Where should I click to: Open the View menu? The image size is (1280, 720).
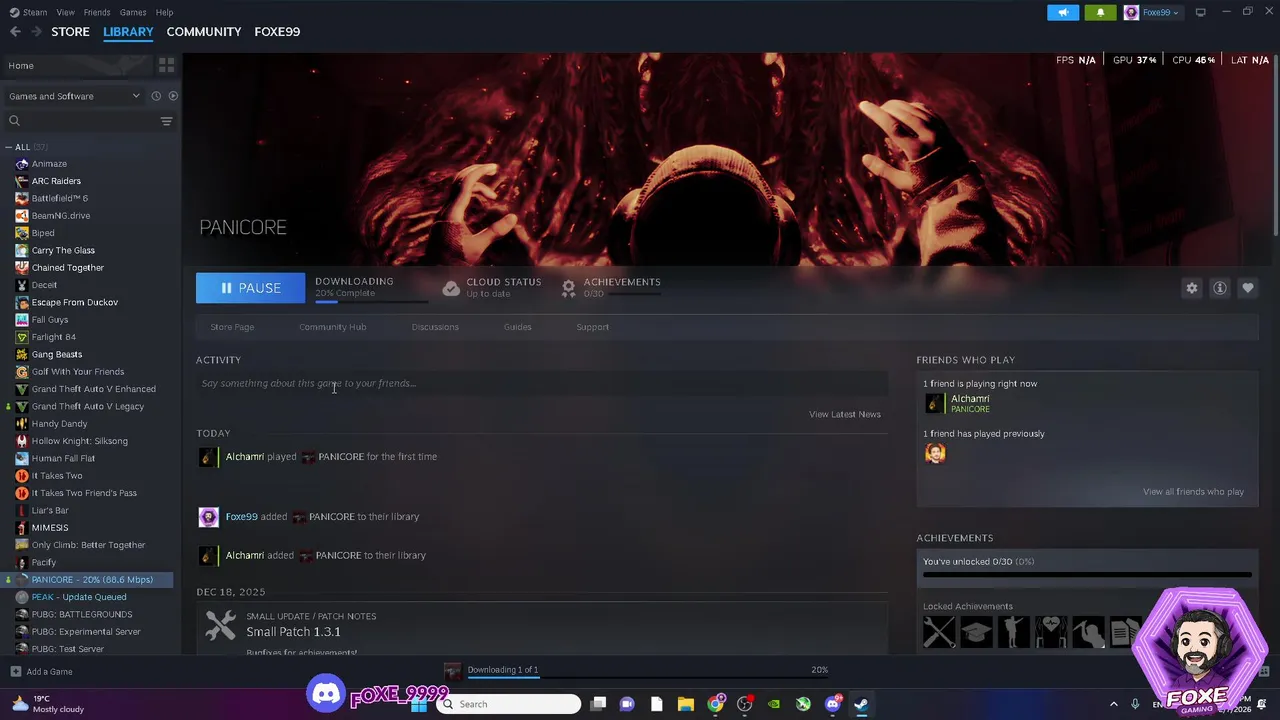point(66,12)
